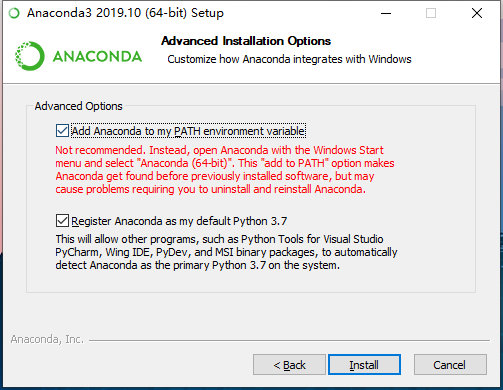Click the 'Anaconda3 2019.10 (64-bit) Setup' title text
Screen dimensions: 503x390
point(125,13)
